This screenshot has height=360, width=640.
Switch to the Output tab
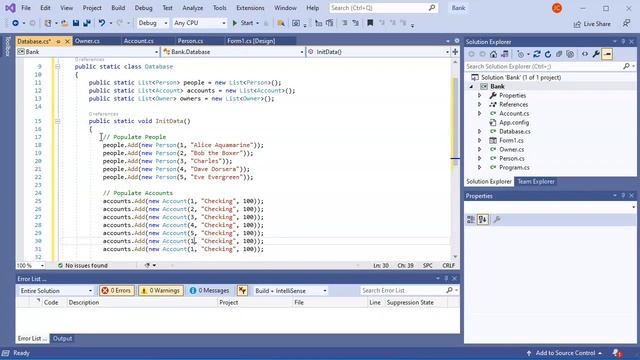pos(62,338)
